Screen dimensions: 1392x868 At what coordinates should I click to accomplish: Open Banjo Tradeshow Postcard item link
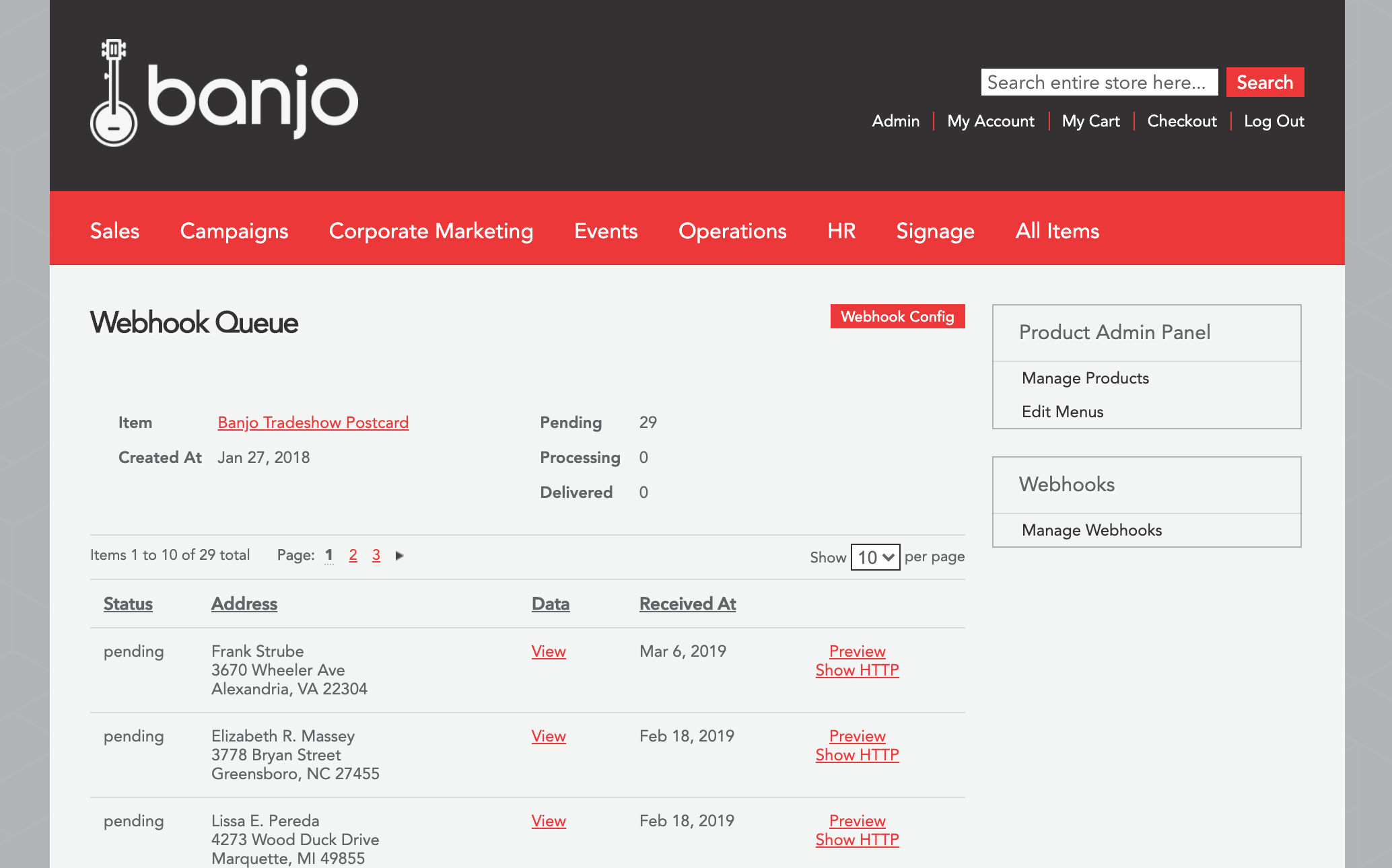(x=313, y=423)
